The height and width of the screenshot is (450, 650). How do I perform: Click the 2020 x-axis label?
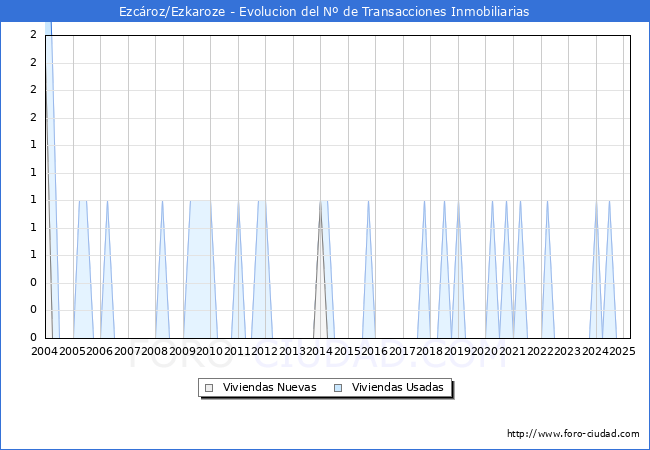pos(485,351)
